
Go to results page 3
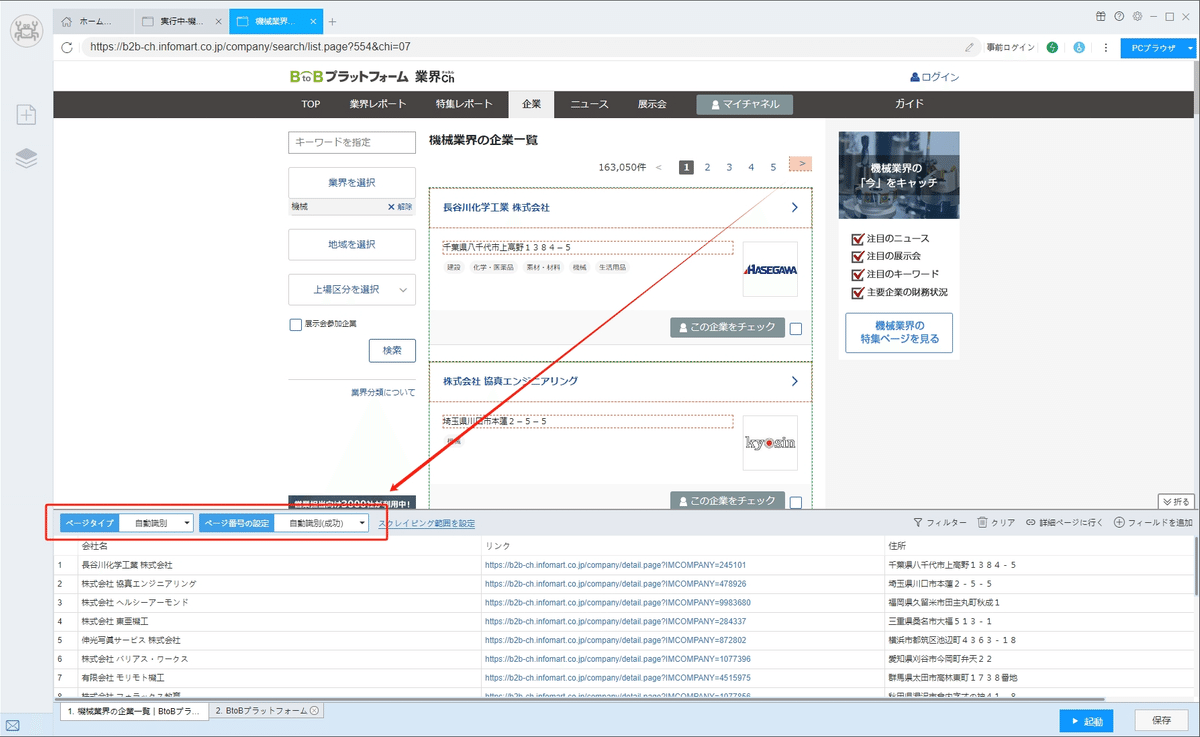729,167
